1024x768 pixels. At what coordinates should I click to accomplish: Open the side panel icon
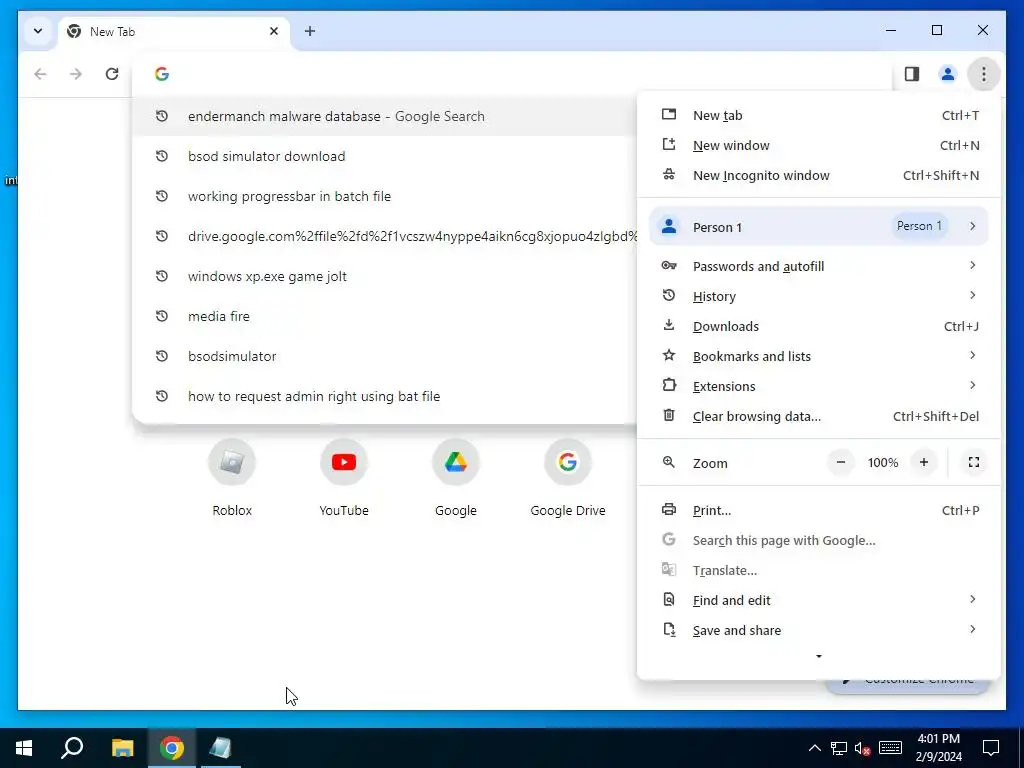coord(912,74)
